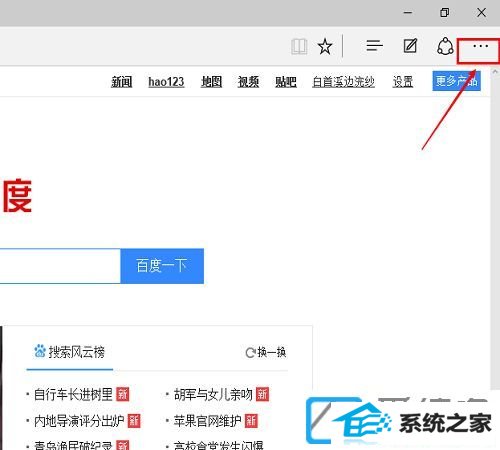Click the 换一换 refresh icon

tap(250, 353)
